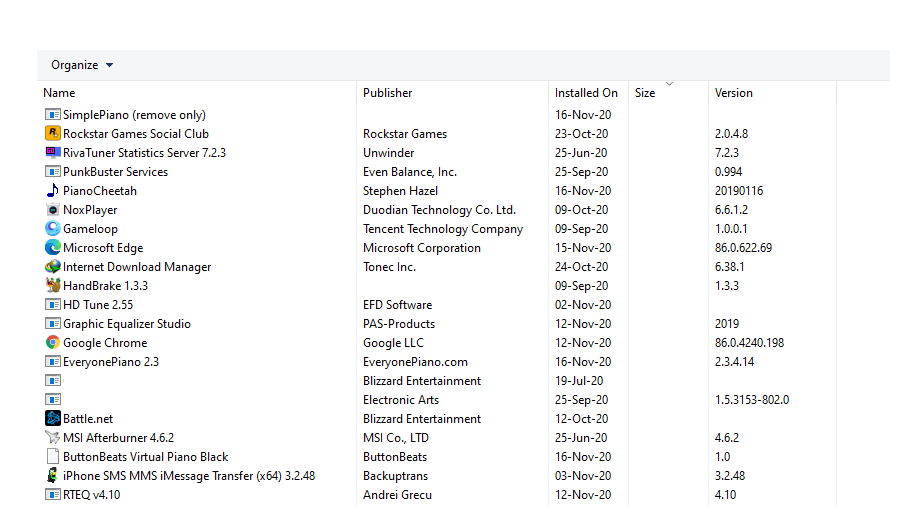Click the HD Tune 2.55 icon
Image resolution: width=909 pixels, height=531 pixels.
coord(53,304)
